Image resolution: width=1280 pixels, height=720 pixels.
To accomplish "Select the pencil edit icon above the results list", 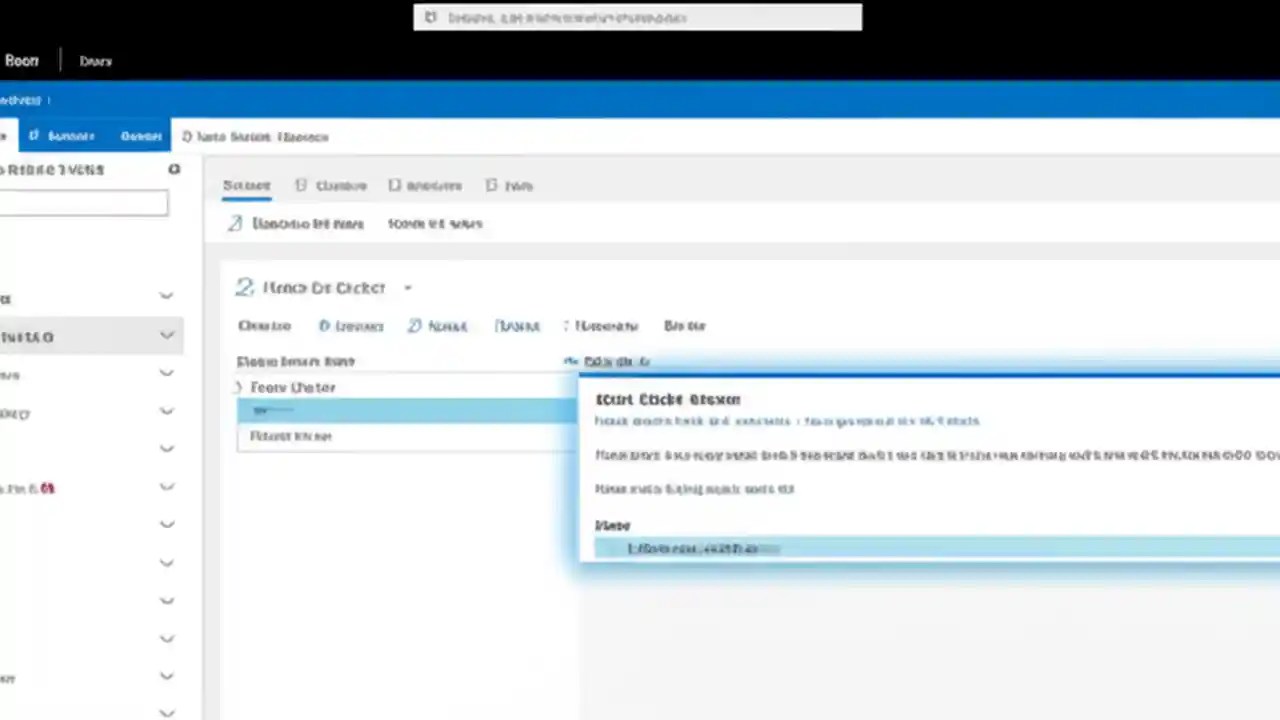I will 235,223.
